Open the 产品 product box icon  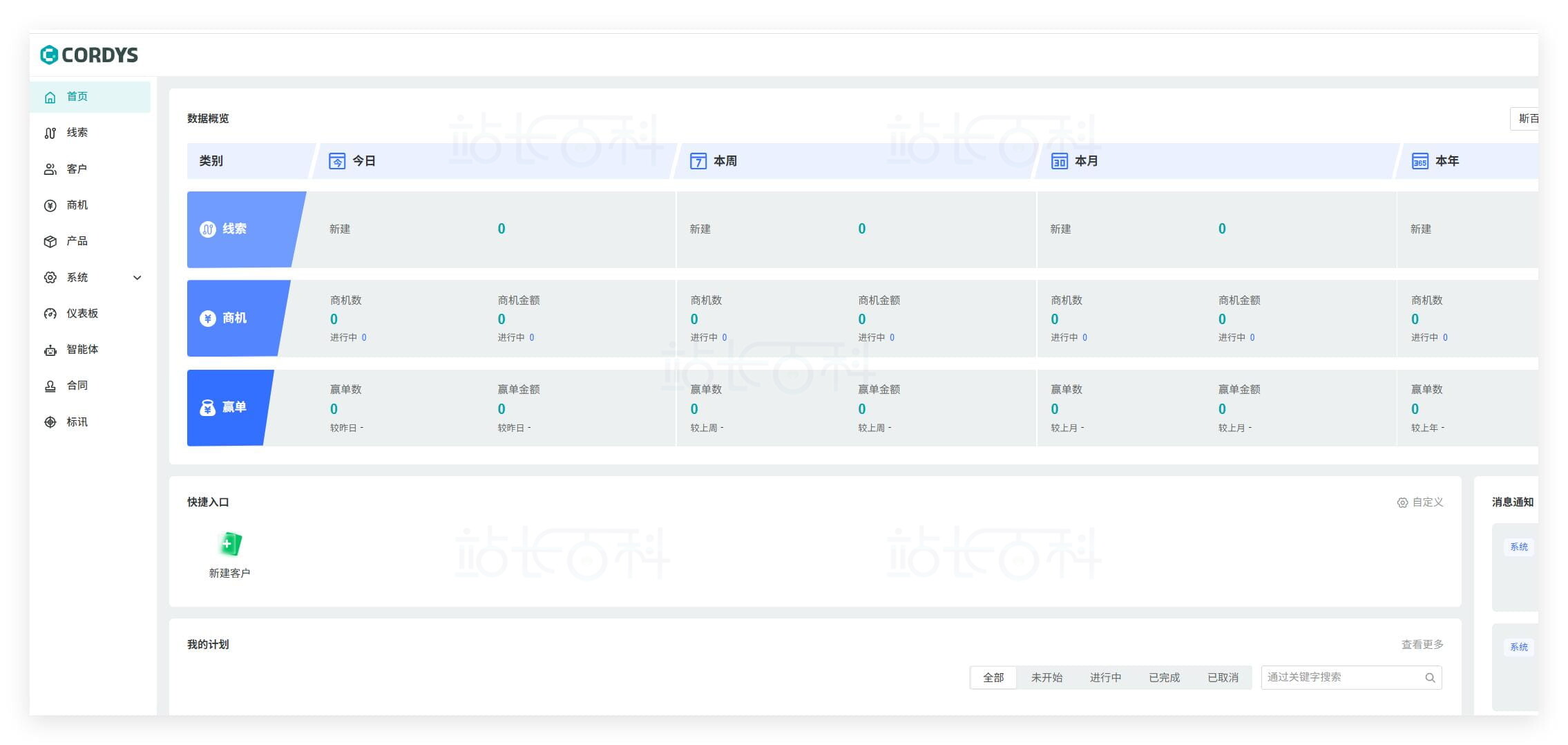[x=50, y=241]
